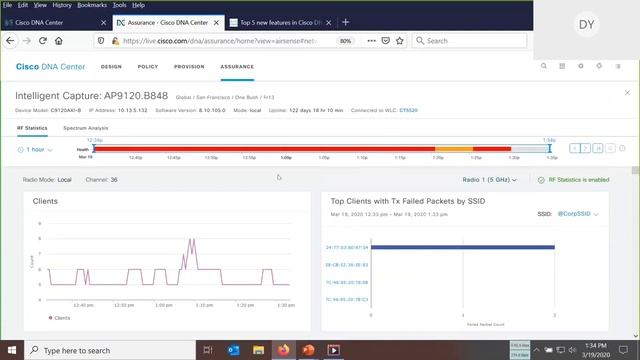Screen dimensions: 640x360
Task: Click the Firefox Search box
Action: coord(469,41)
